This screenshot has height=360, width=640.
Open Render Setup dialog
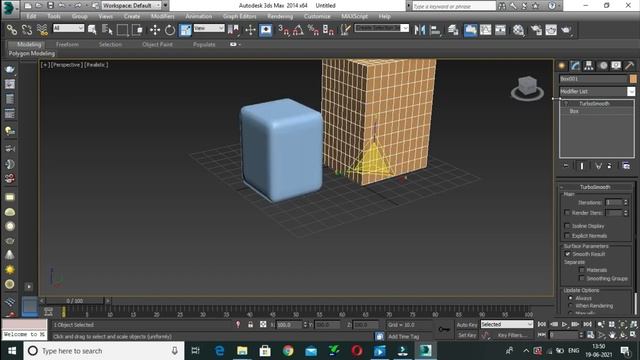[x=536, y=30]
